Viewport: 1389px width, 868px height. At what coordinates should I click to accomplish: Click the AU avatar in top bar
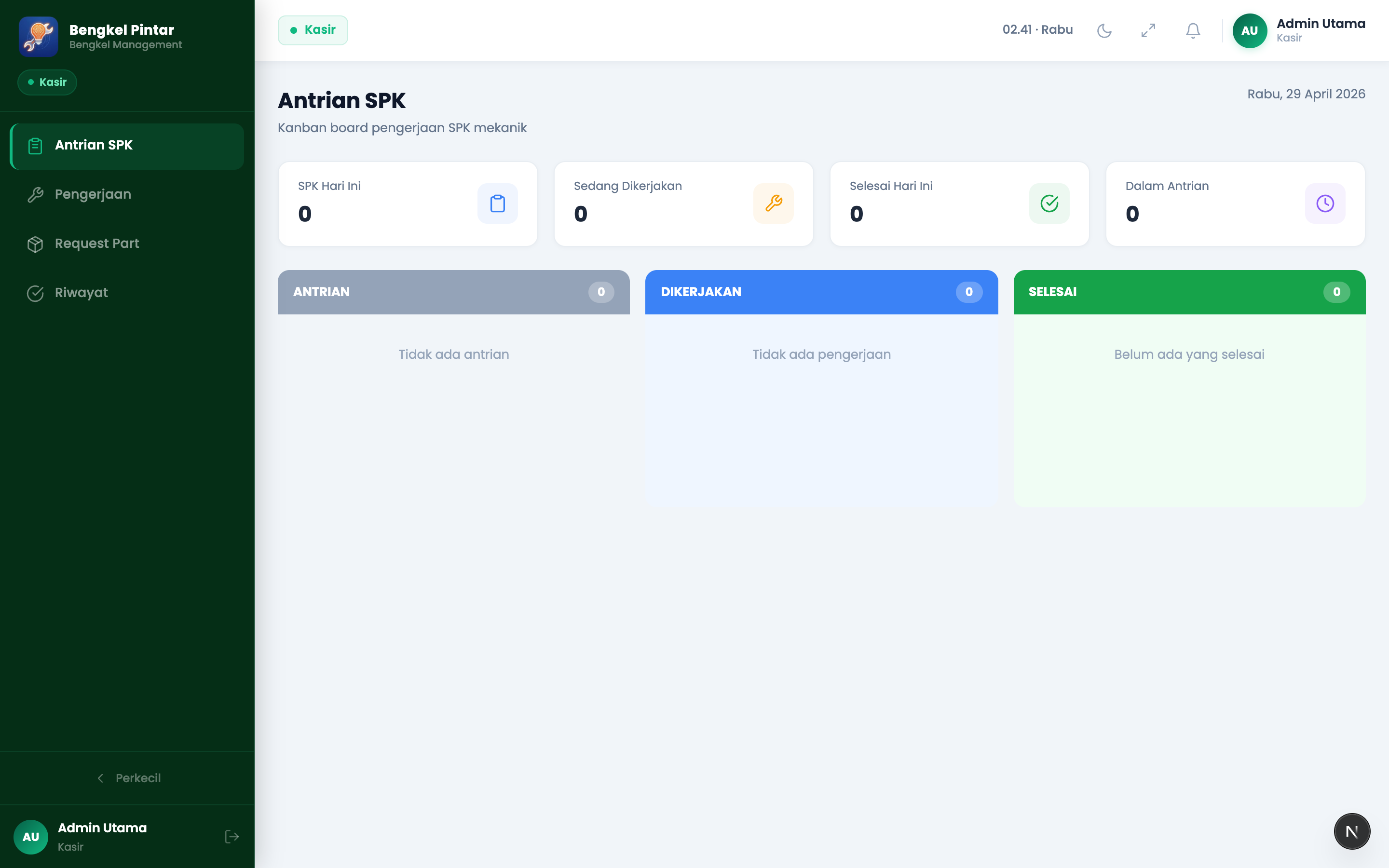pyautogui.click(x=1250, y=30)
